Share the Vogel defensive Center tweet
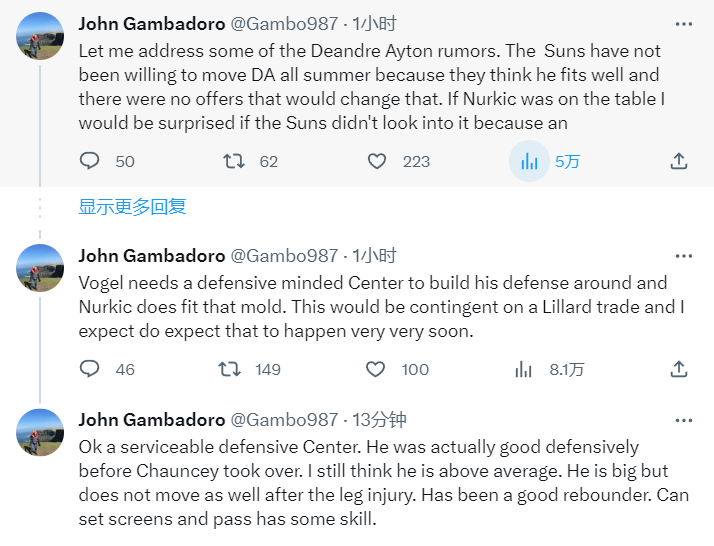 coord(678,369)
